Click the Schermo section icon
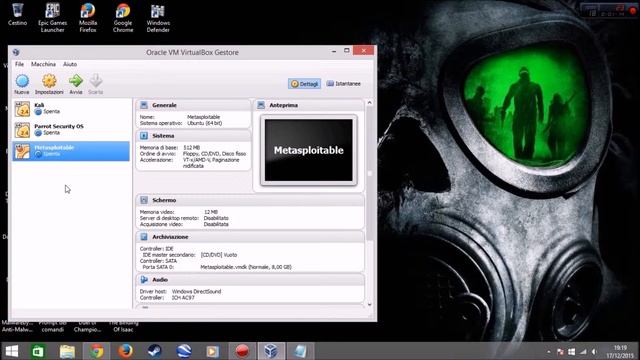The image size is (640, 360). tap(144, 200)
